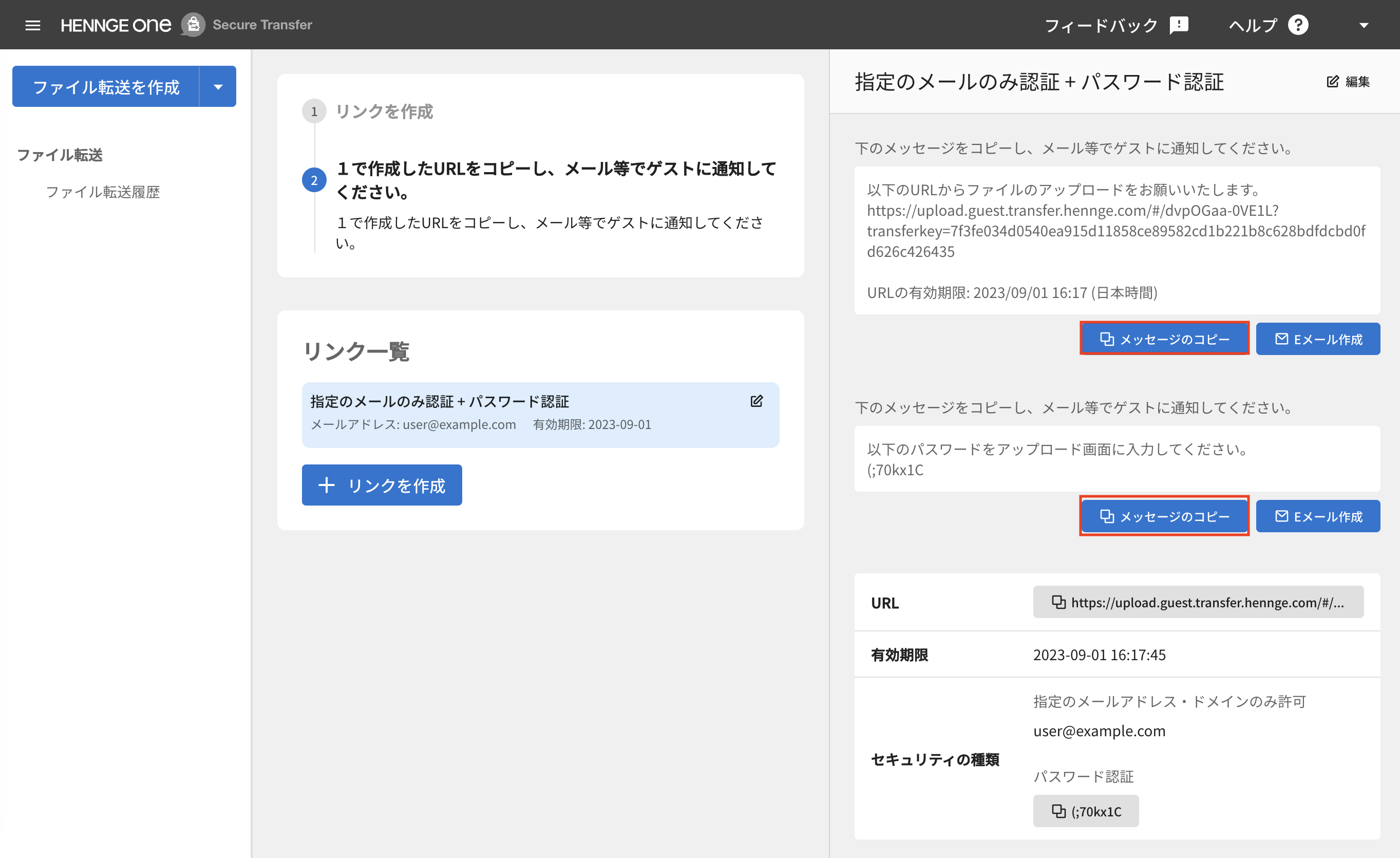
Task: Click the 有効期限 row label
Action: 899,655
